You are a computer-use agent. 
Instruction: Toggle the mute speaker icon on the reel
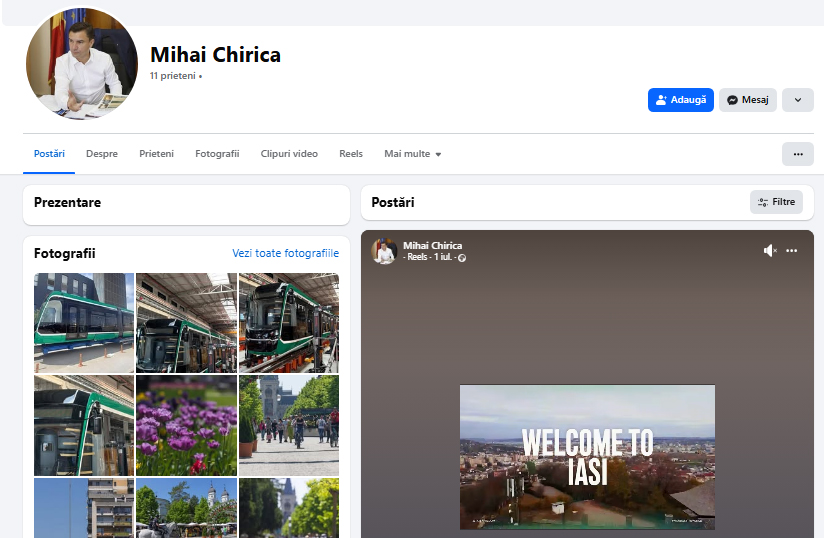tap(770, 251)
